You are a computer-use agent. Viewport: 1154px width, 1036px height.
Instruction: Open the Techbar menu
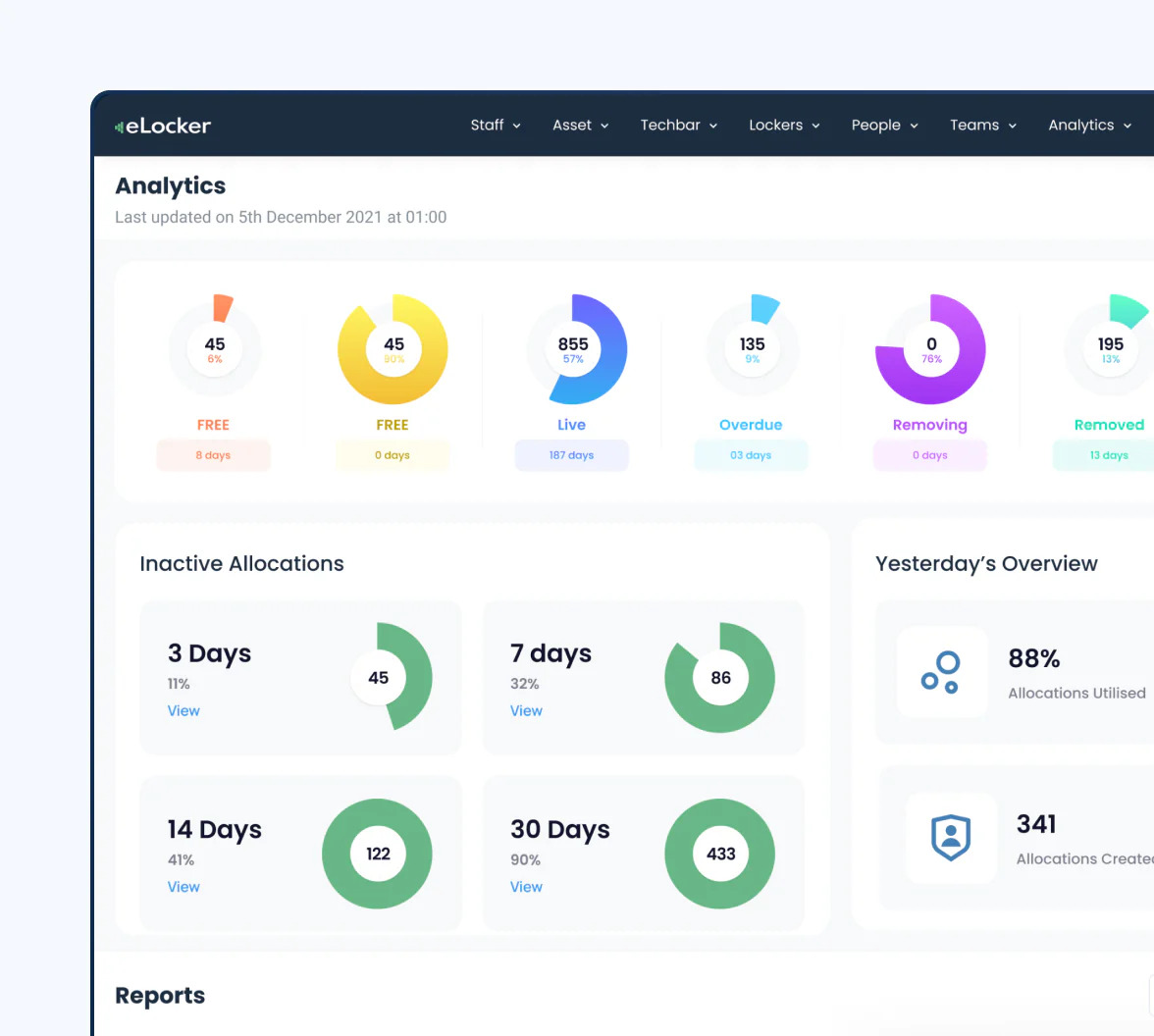pyautogui.click(x=679, y=126)
